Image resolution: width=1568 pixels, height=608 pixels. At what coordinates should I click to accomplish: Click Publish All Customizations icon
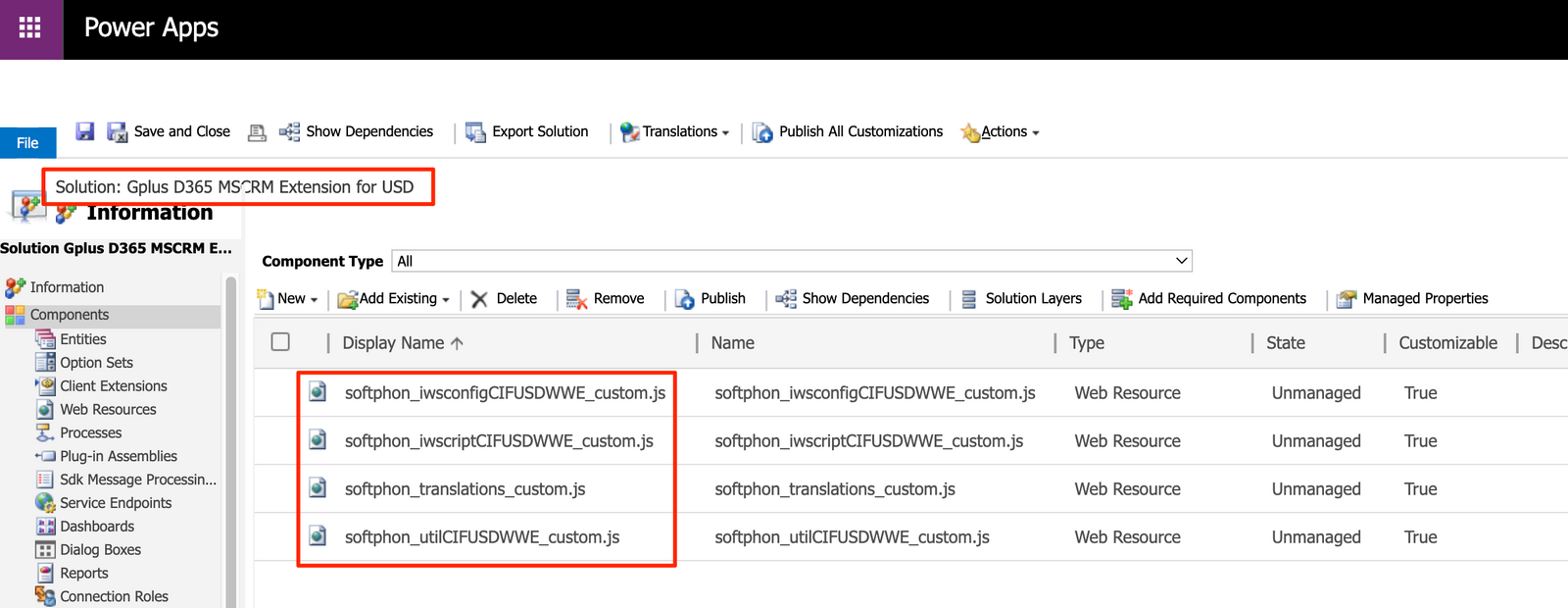tap(762, 132)
